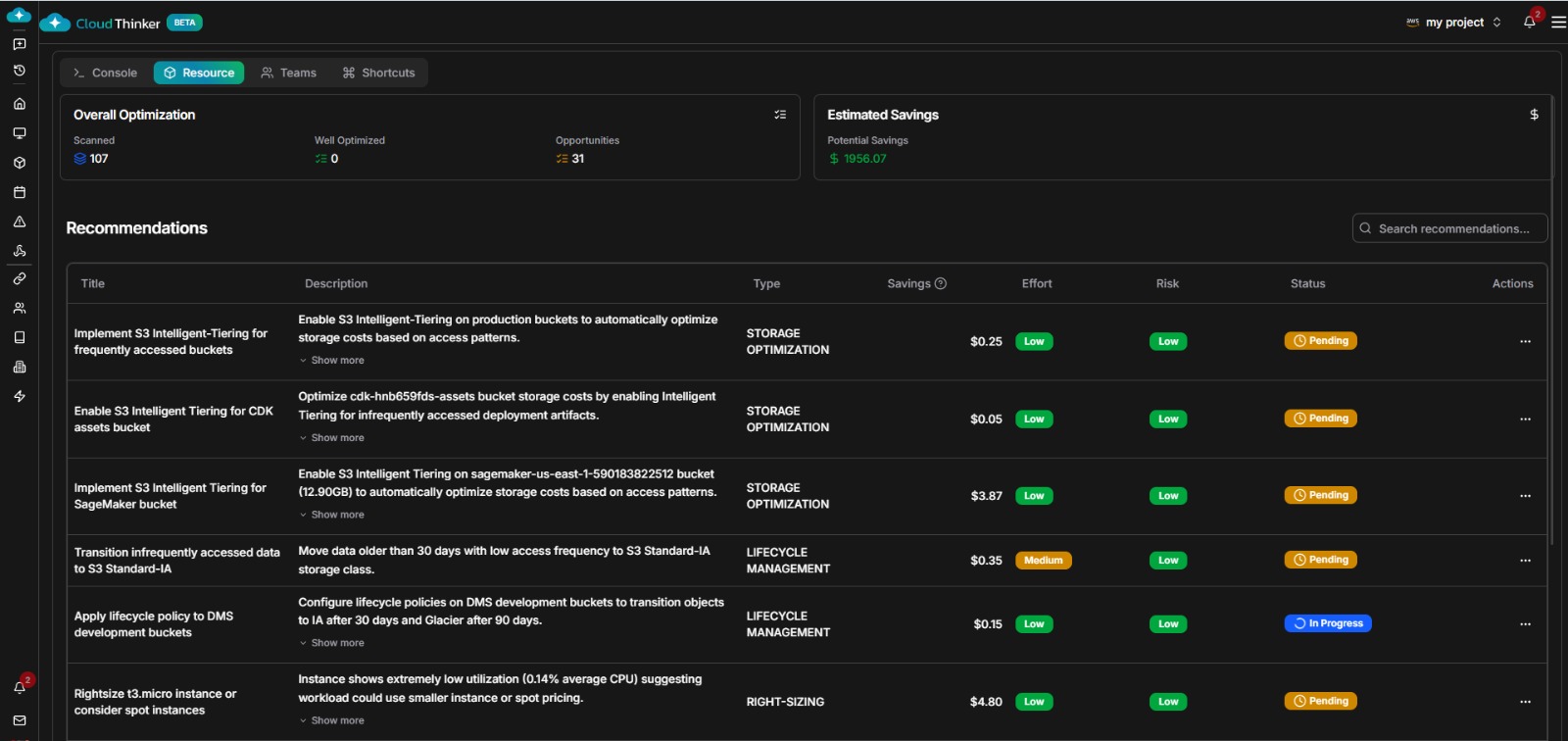The width and height of the screenshot is (1568, 741).
Task: Click the In Progress status badge
Action: [1328, 623]
